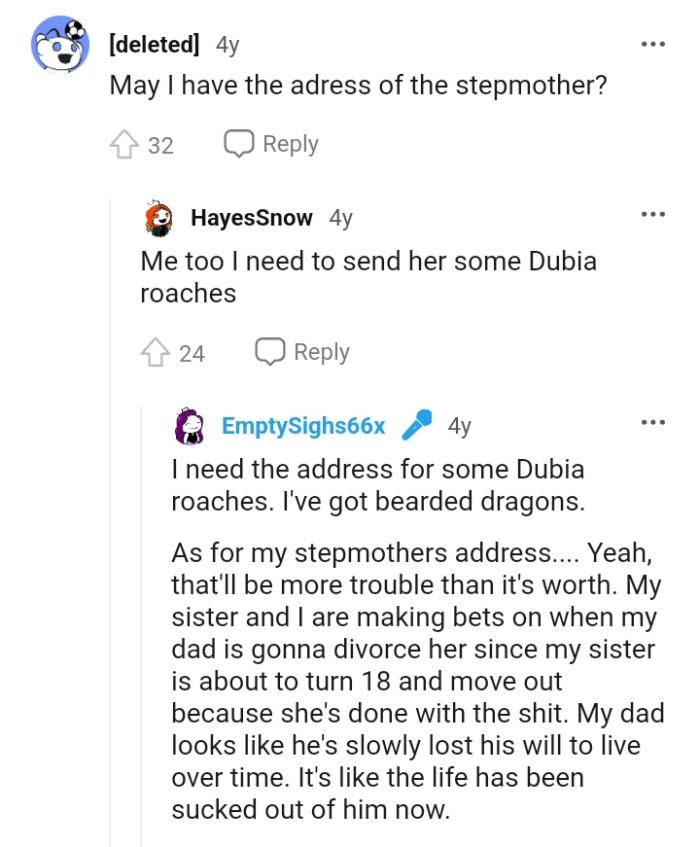Click Reply under HayesSnow's comment
The image size is (700, 847).
pyautogui.click(x=322, y=350)
